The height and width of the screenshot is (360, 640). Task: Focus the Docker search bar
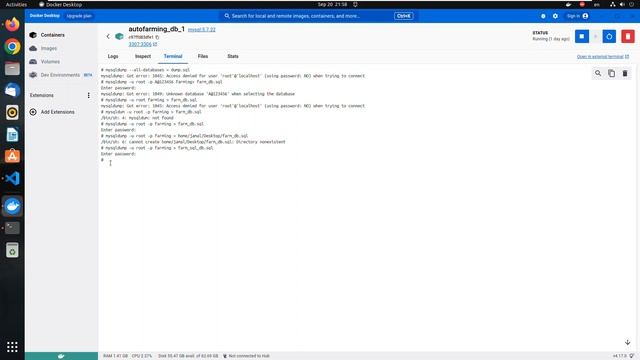(x=318, y=16)
